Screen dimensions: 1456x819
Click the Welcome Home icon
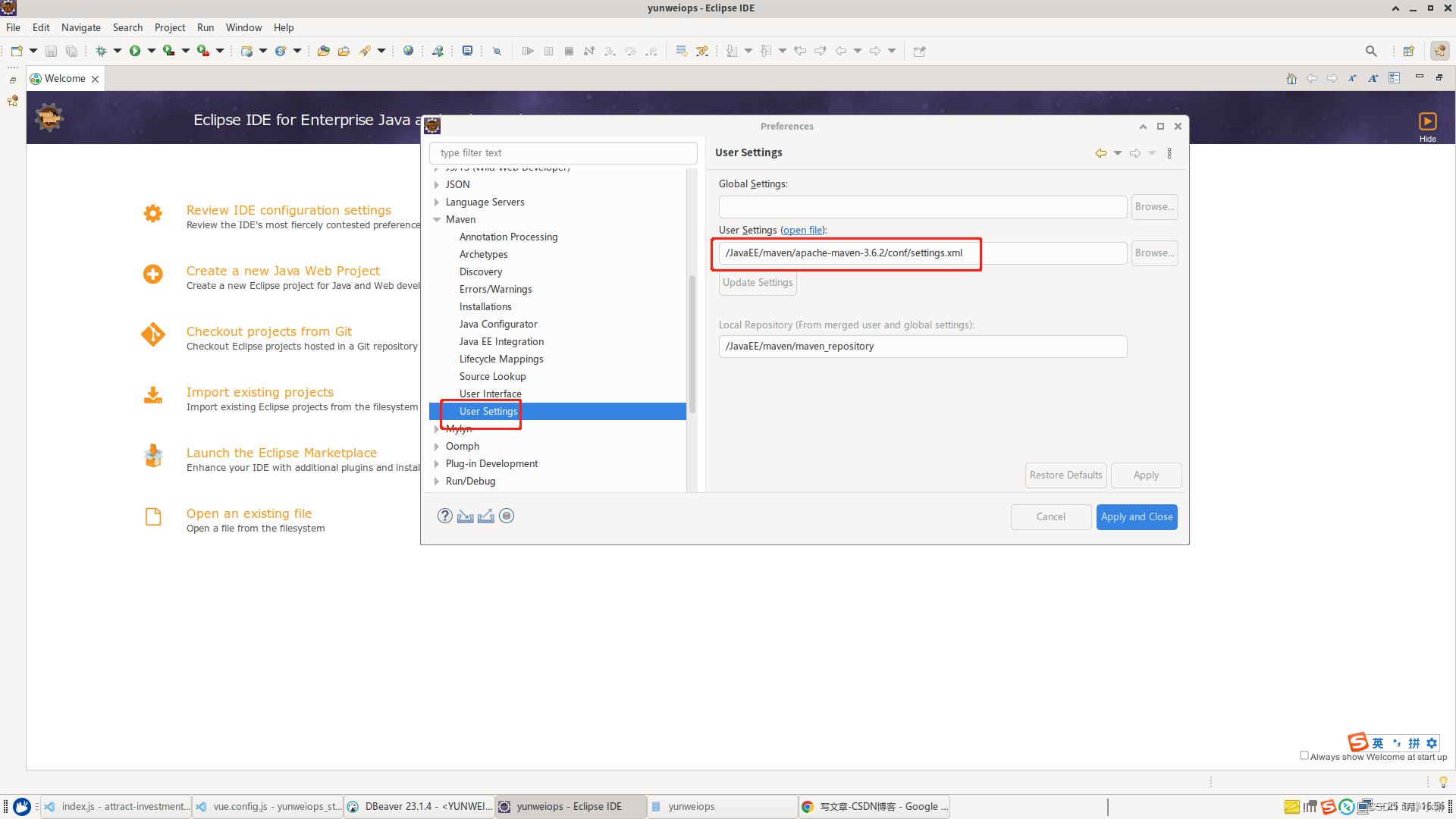(1291, 78)
